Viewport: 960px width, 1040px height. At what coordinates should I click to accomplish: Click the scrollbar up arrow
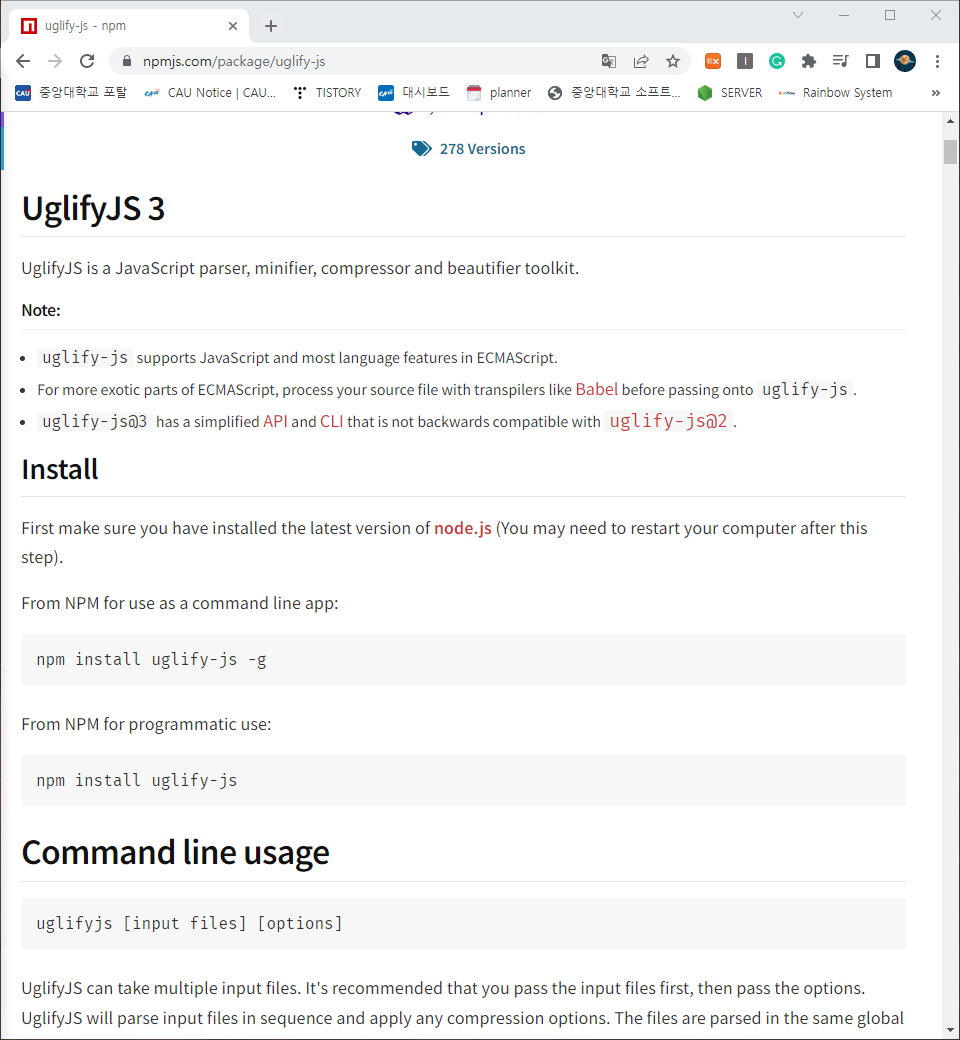click(950, 121)
